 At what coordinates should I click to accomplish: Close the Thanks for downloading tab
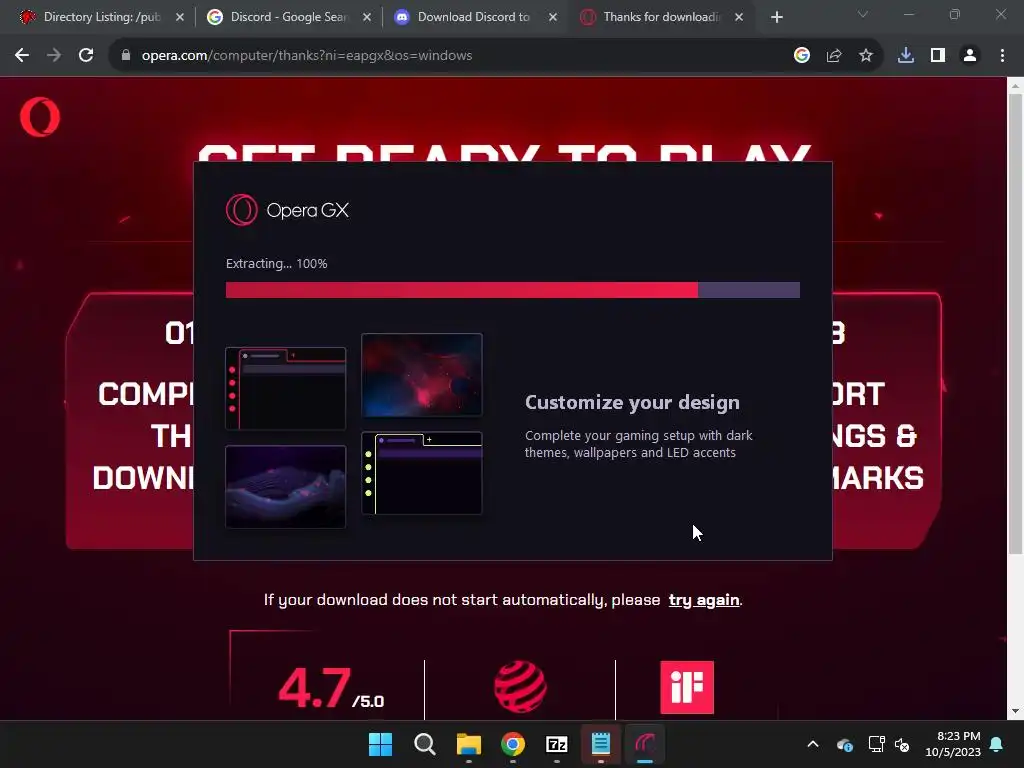click(739, 17)
